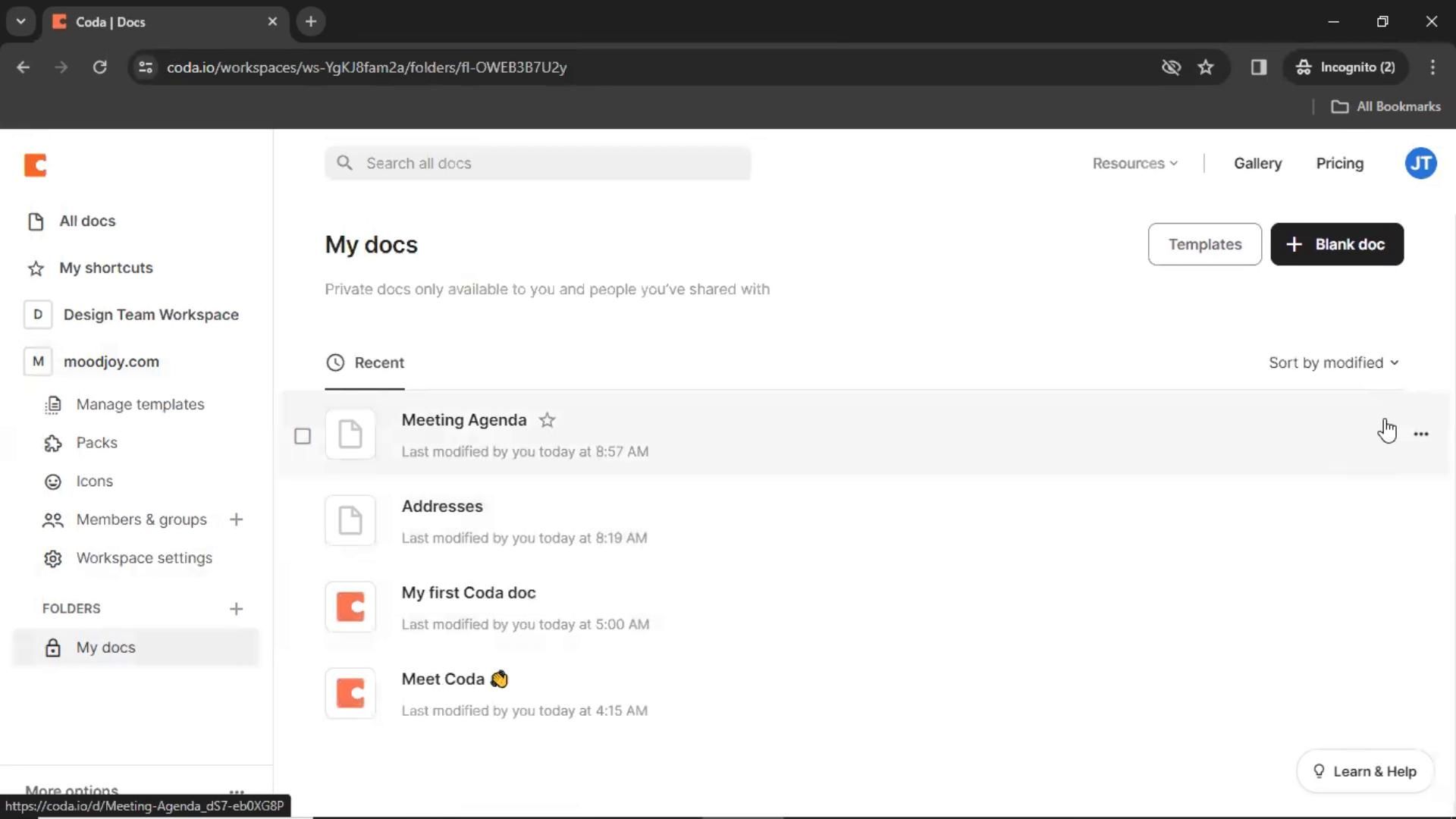This screenshot has width=1456, height=819.
Task: Open the tab search dropdown arrow
Action: click(20, 22)
